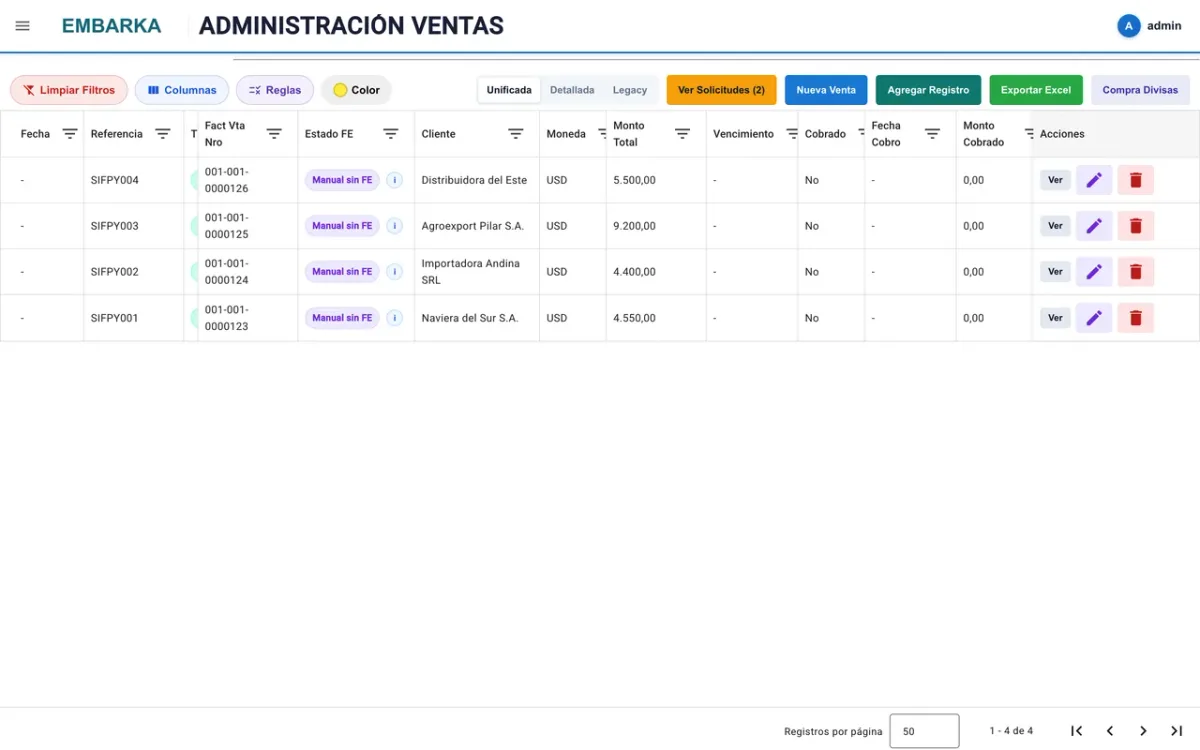Screen dimensions: 1200x750
Task: Click the EMBARKA logo
Action: click(x=111, y=26)
